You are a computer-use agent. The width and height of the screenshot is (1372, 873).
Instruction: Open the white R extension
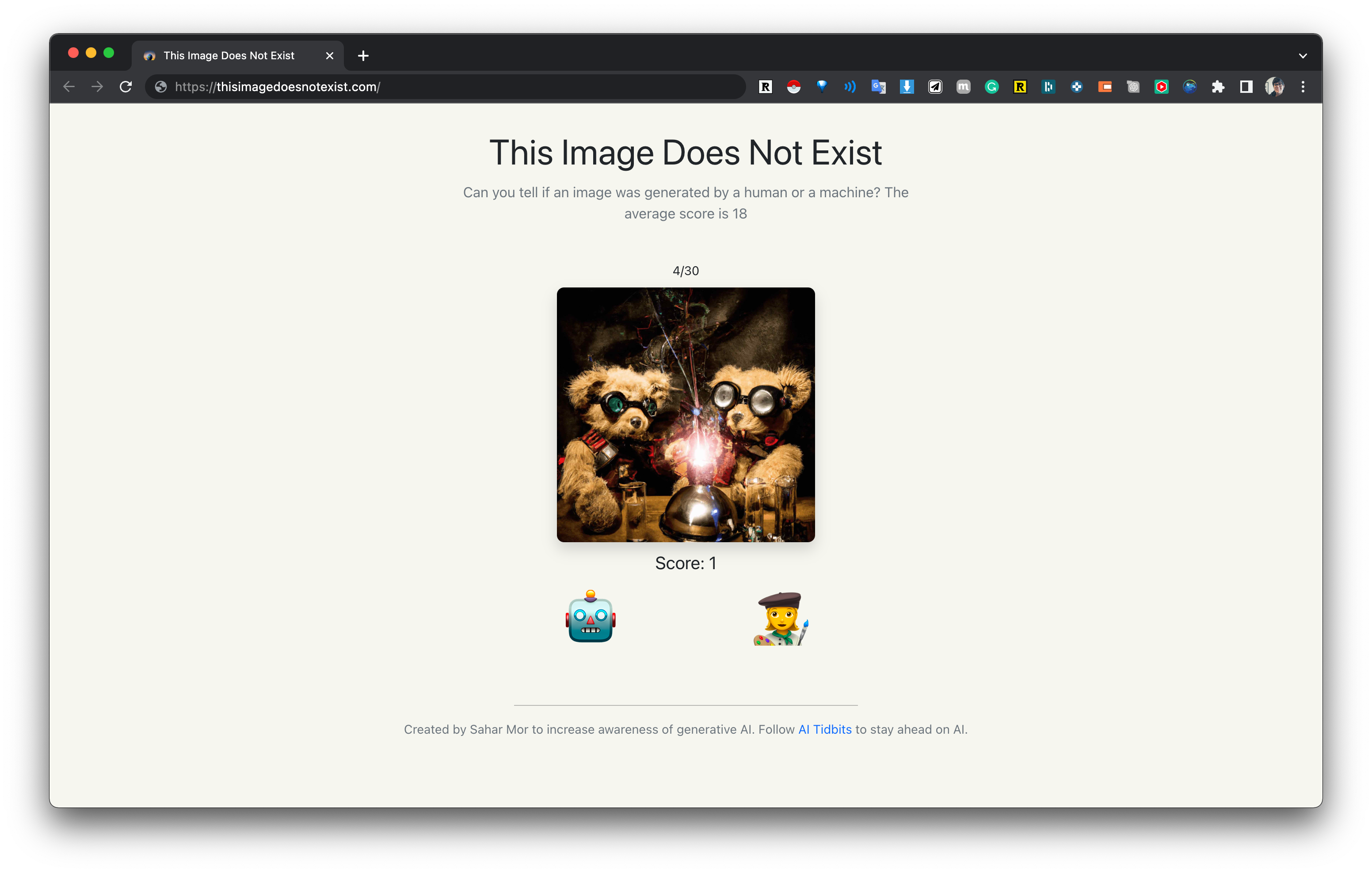point(765,87)
